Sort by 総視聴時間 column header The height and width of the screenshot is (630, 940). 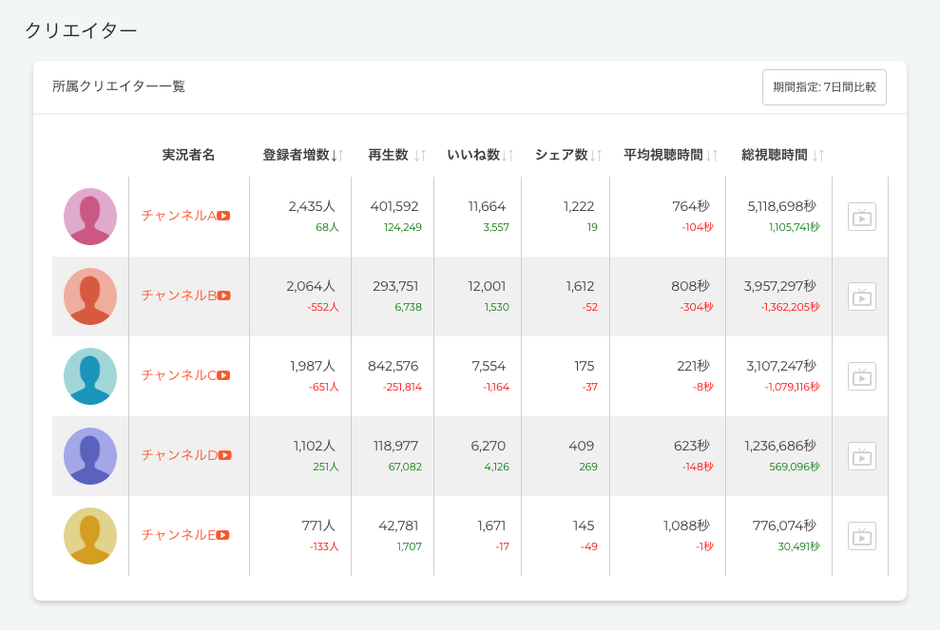pos(782,155)
